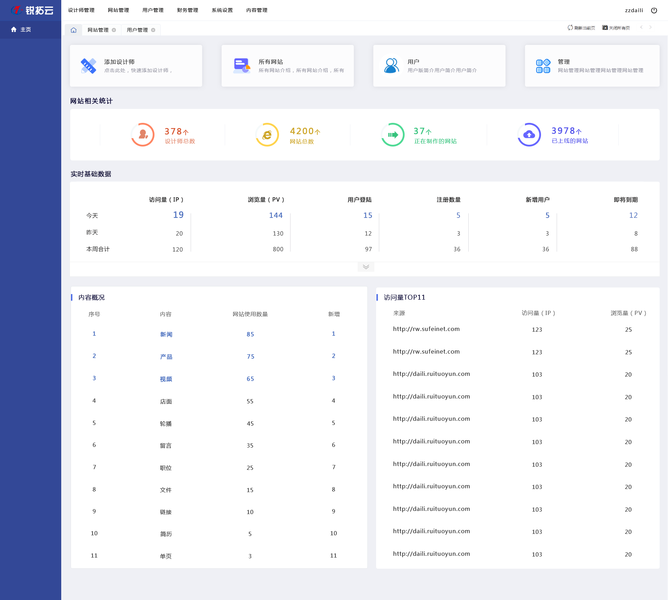Click the people icon on 用户 card

pos(392,66)
